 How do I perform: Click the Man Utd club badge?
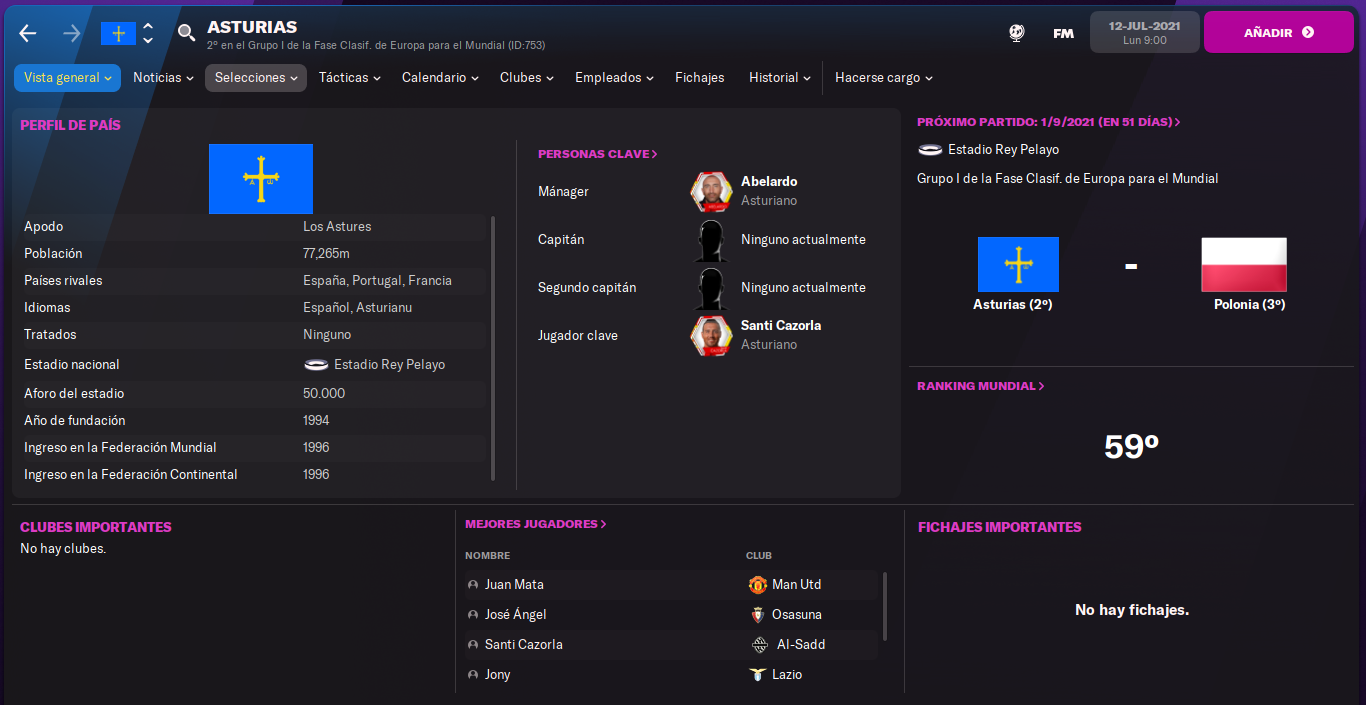pyautogui.click(x=757, y=584)
